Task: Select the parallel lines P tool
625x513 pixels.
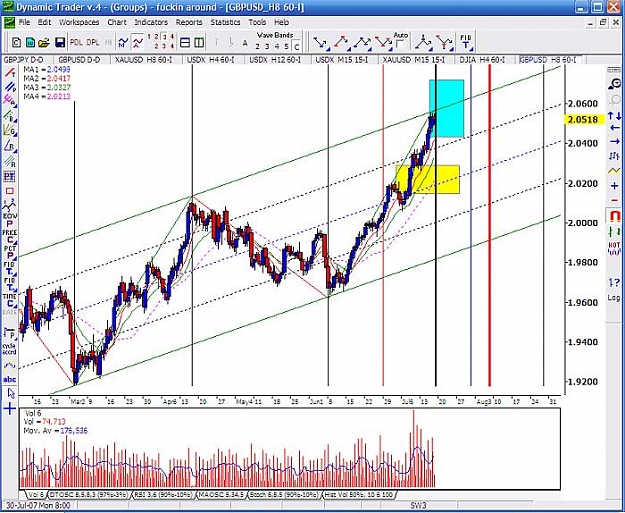Action: tap(10, 87)
